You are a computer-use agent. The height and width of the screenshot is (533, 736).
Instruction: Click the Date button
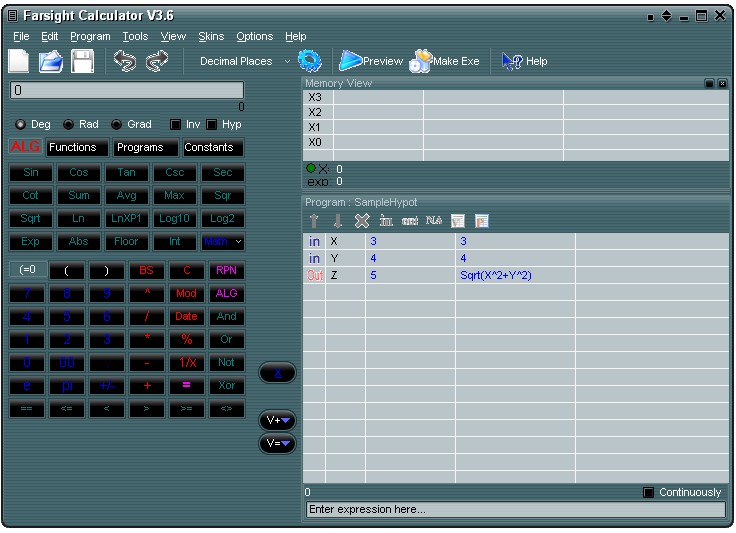click(x=186, y=316)
